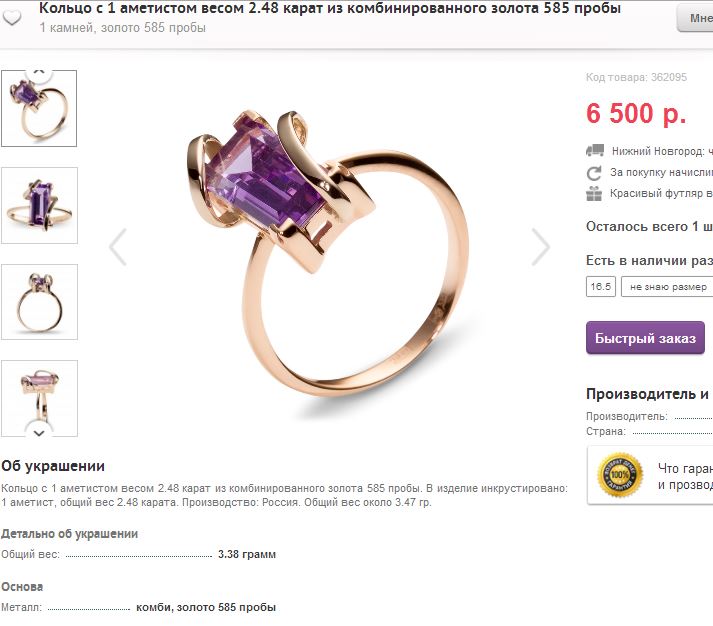Click the partially visible Мне button at top
This screenshot has width=713, height=626.
(x=695, y=18)
